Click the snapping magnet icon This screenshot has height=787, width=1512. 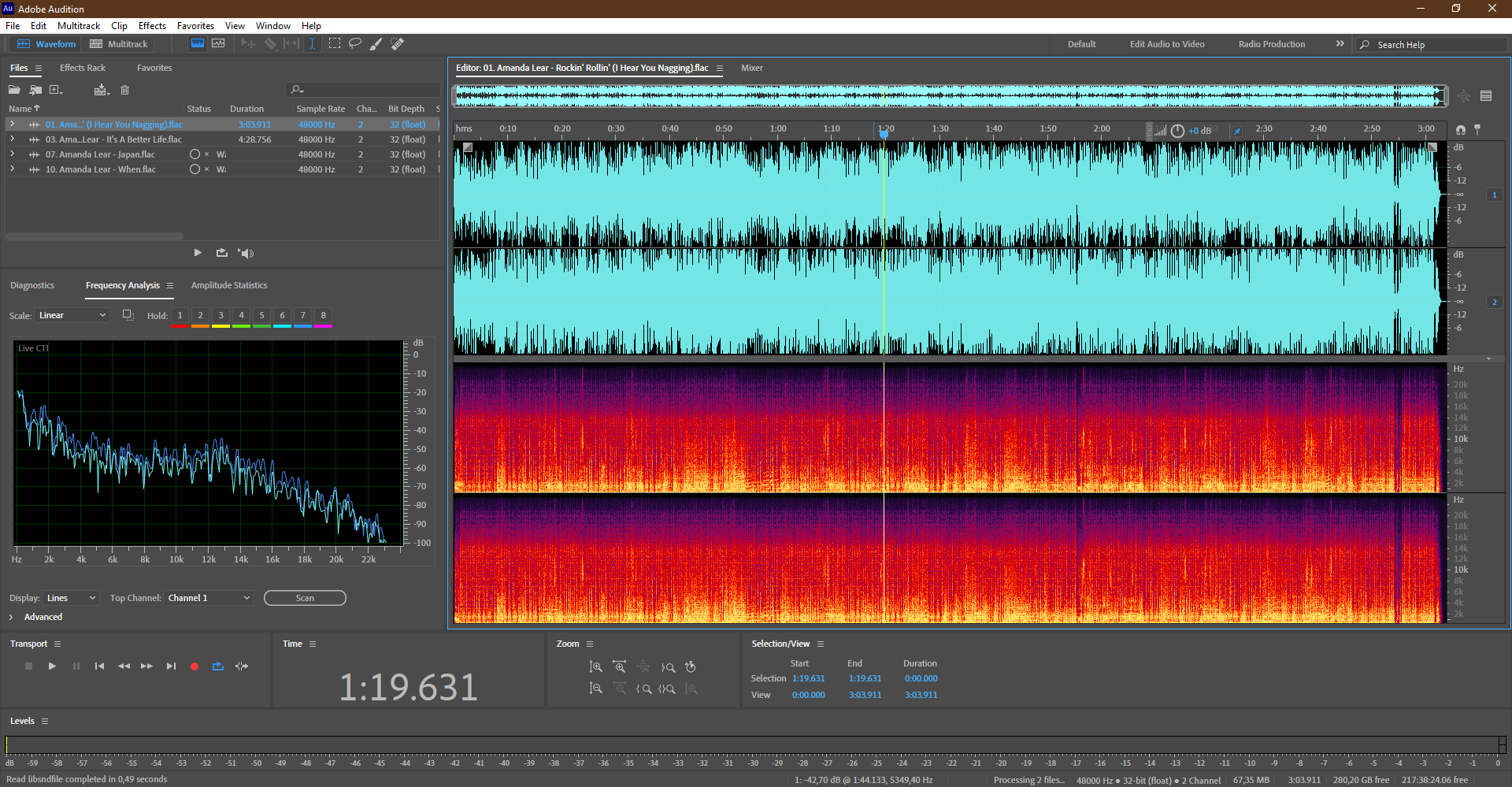1461,130
